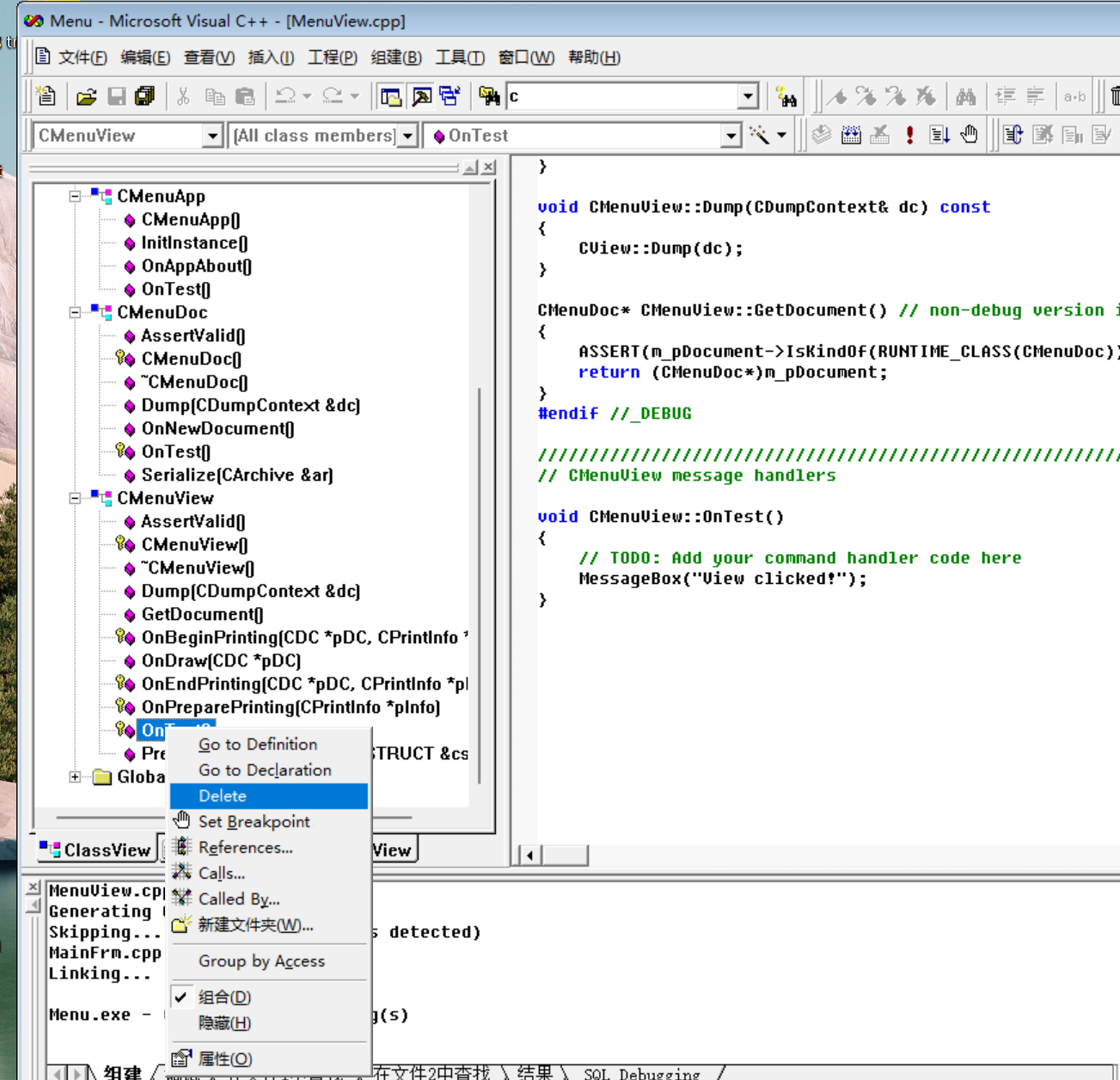Select OnNewDocument() under CMenuDoc
Viewport: 1120px width, 1080px height.
217,429
